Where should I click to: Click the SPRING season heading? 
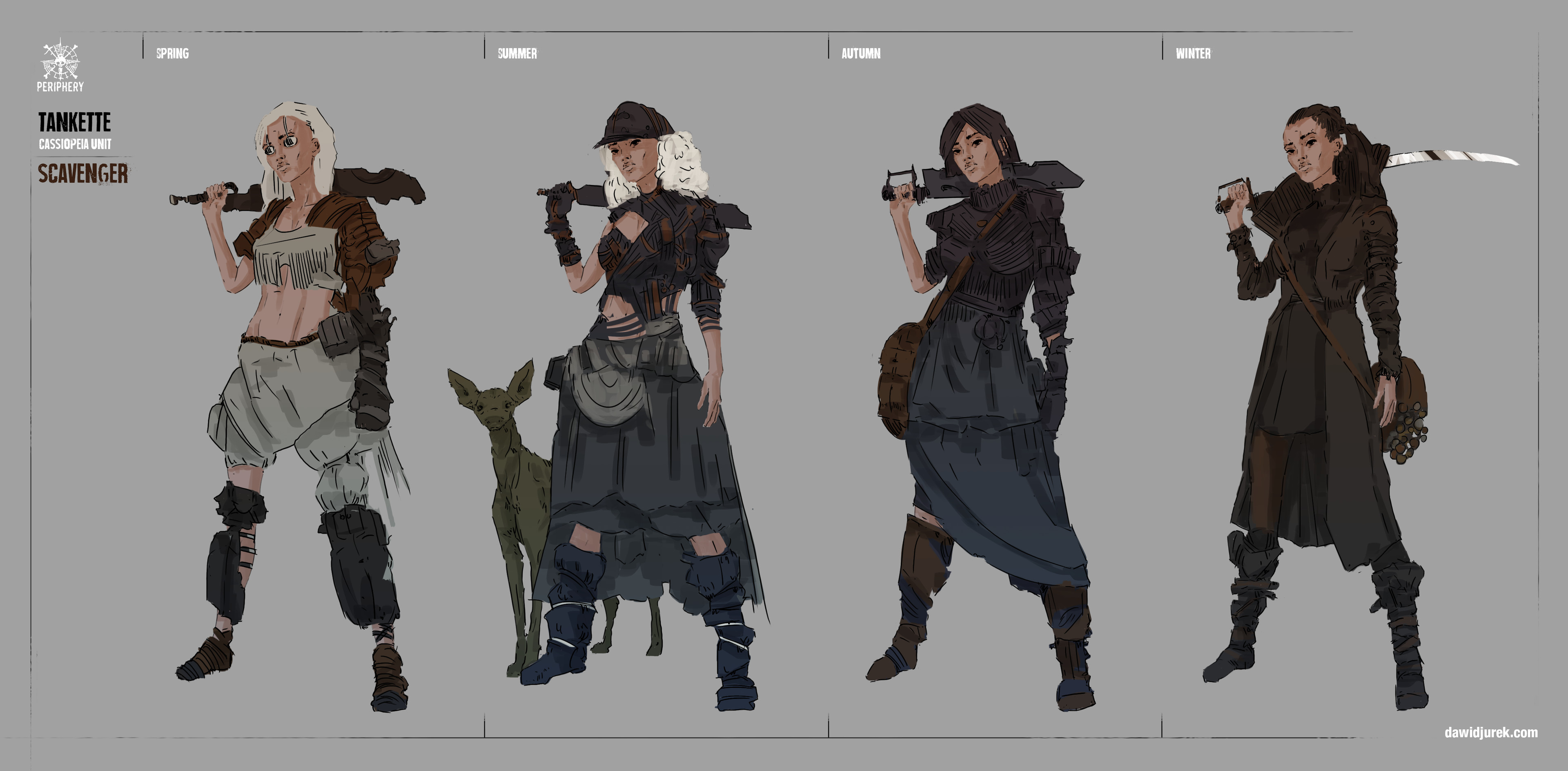point(172,54)
